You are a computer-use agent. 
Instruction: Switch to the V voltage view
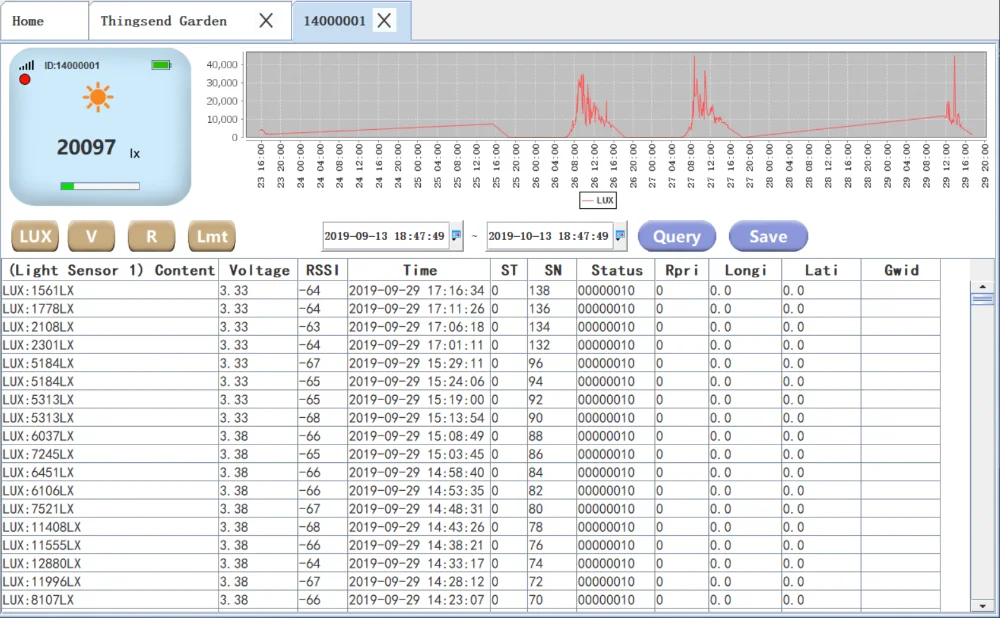tap(91, 237)
